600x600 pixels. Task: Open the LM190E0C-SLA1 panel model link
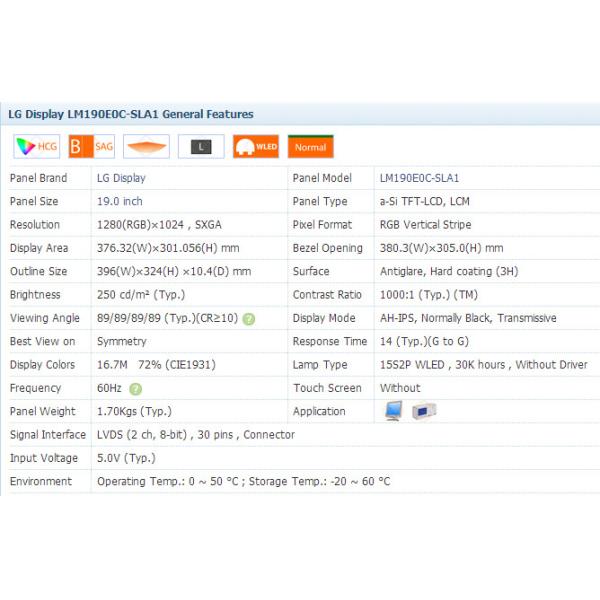419,178
